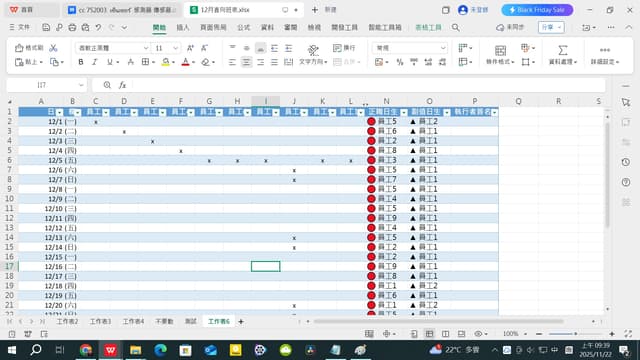Click the decrease font size icon
Screen dimensions: 640x360
[x=204, y=48]
